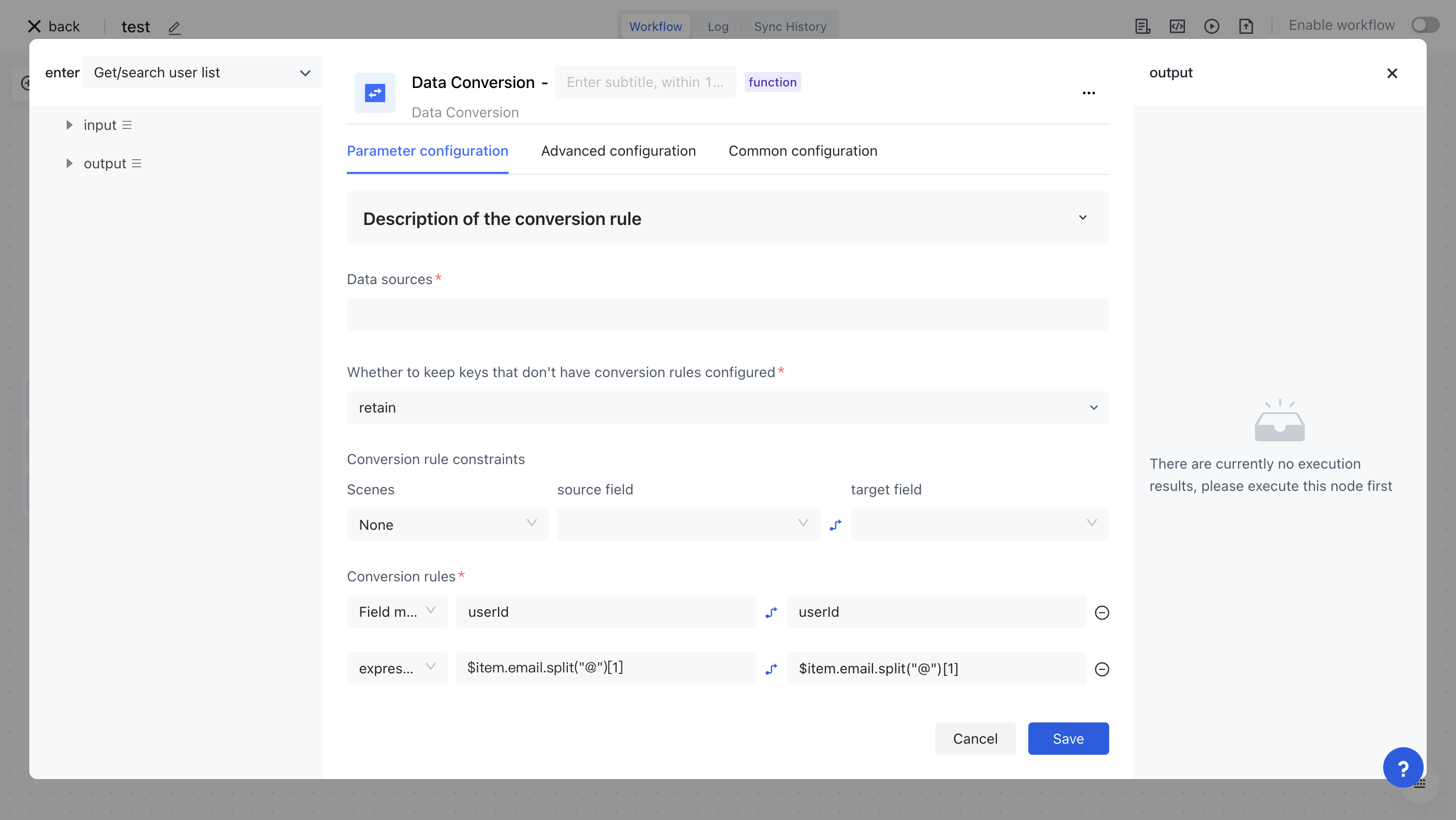Switch to Advanced configuration tab

pos(618,151)
